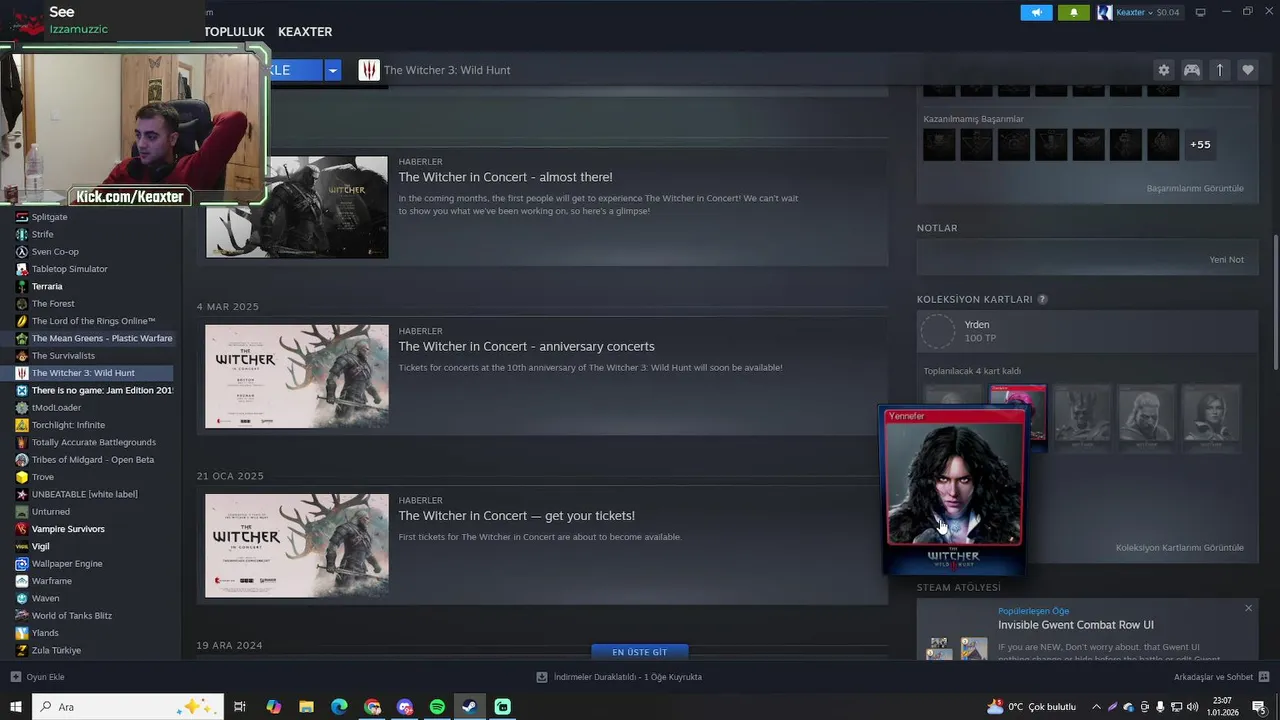Click the downloads icon in the status bar
Viewport: 1280px width, 720px height.
click(x=542, y=677)
